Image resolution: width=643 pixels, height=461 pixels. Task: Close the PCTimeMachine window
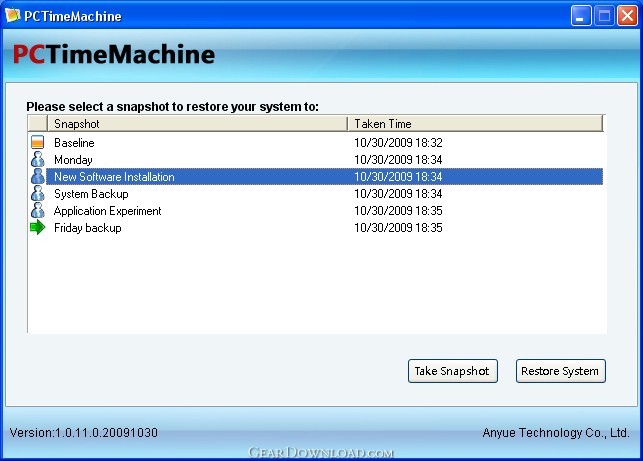[x=627, y=16]
